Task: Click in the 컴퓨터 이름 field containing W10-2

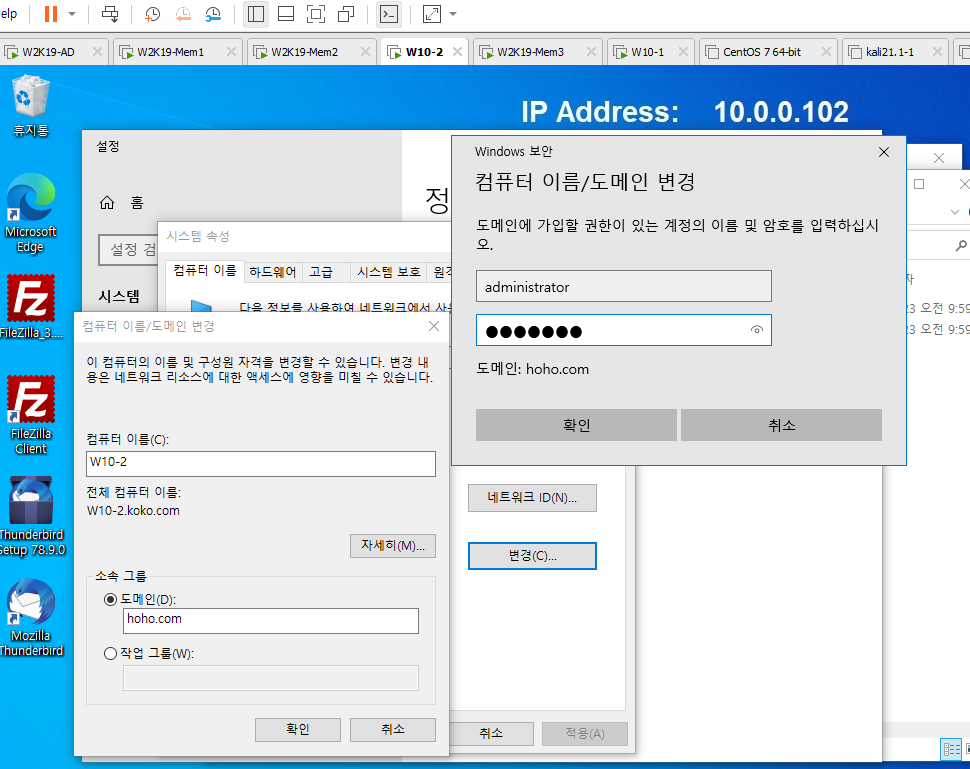Action: pyautogui.click(x=260, y=463)
